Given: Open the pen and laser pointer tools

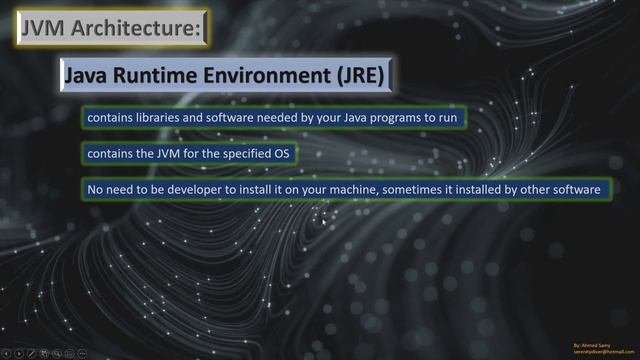Looking at the screenshot, I should click(x=31, y=353).
